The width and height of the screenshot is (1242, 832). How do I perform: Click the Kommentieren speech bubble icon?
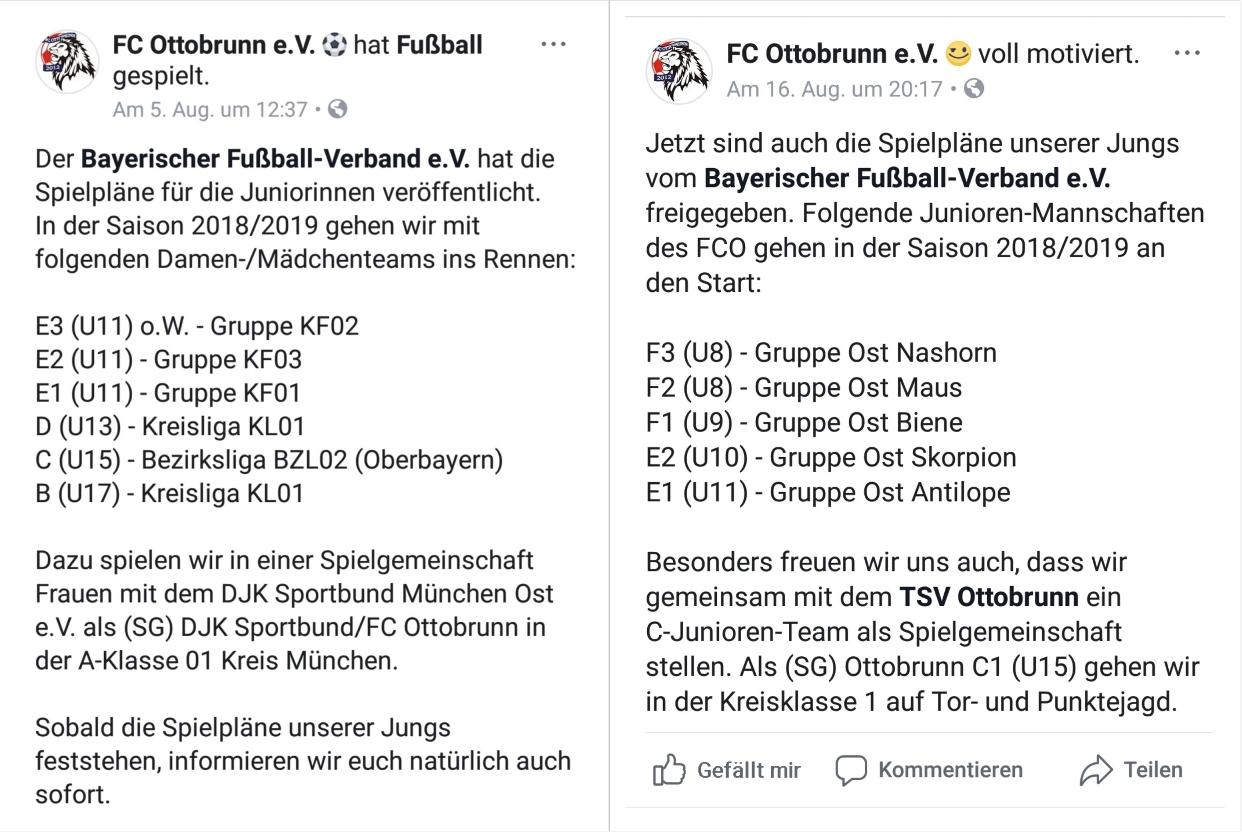851,770
